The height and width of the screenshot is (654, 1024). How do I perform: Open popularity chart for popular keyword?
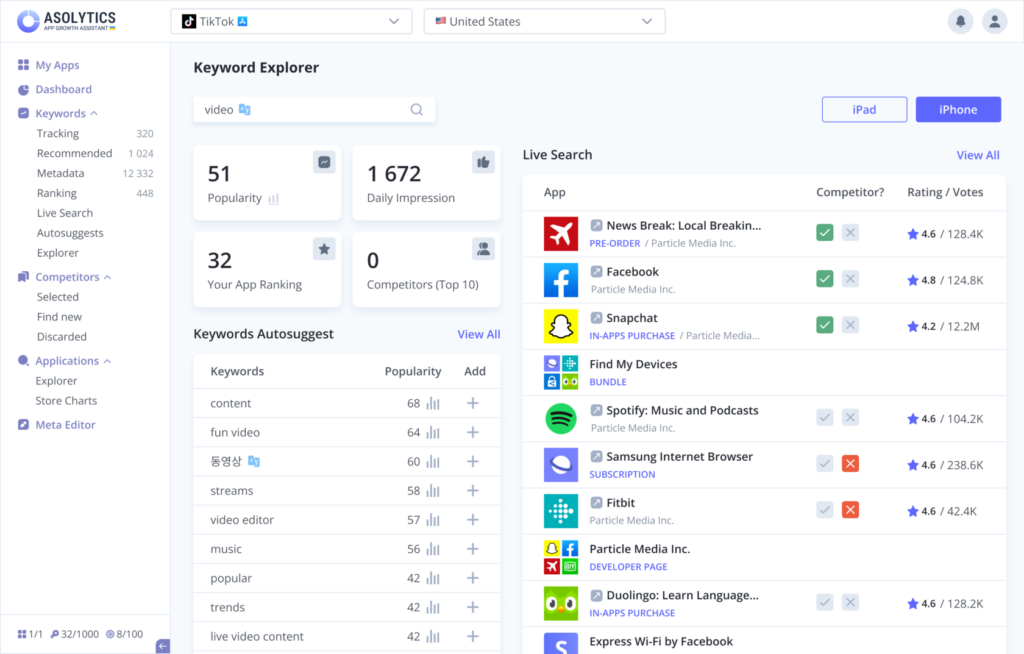click(433, 578)
